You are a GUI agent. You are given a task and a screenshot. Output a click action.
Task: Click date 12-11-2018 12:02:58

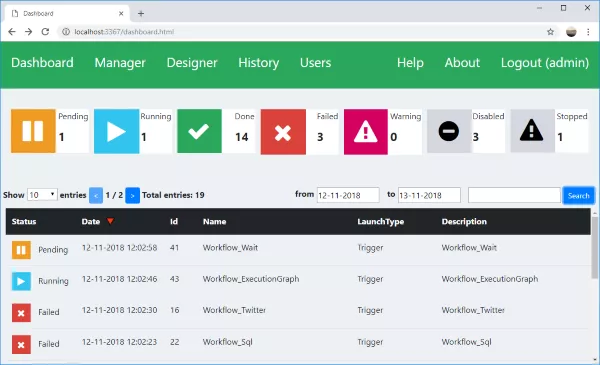[119, 248]
